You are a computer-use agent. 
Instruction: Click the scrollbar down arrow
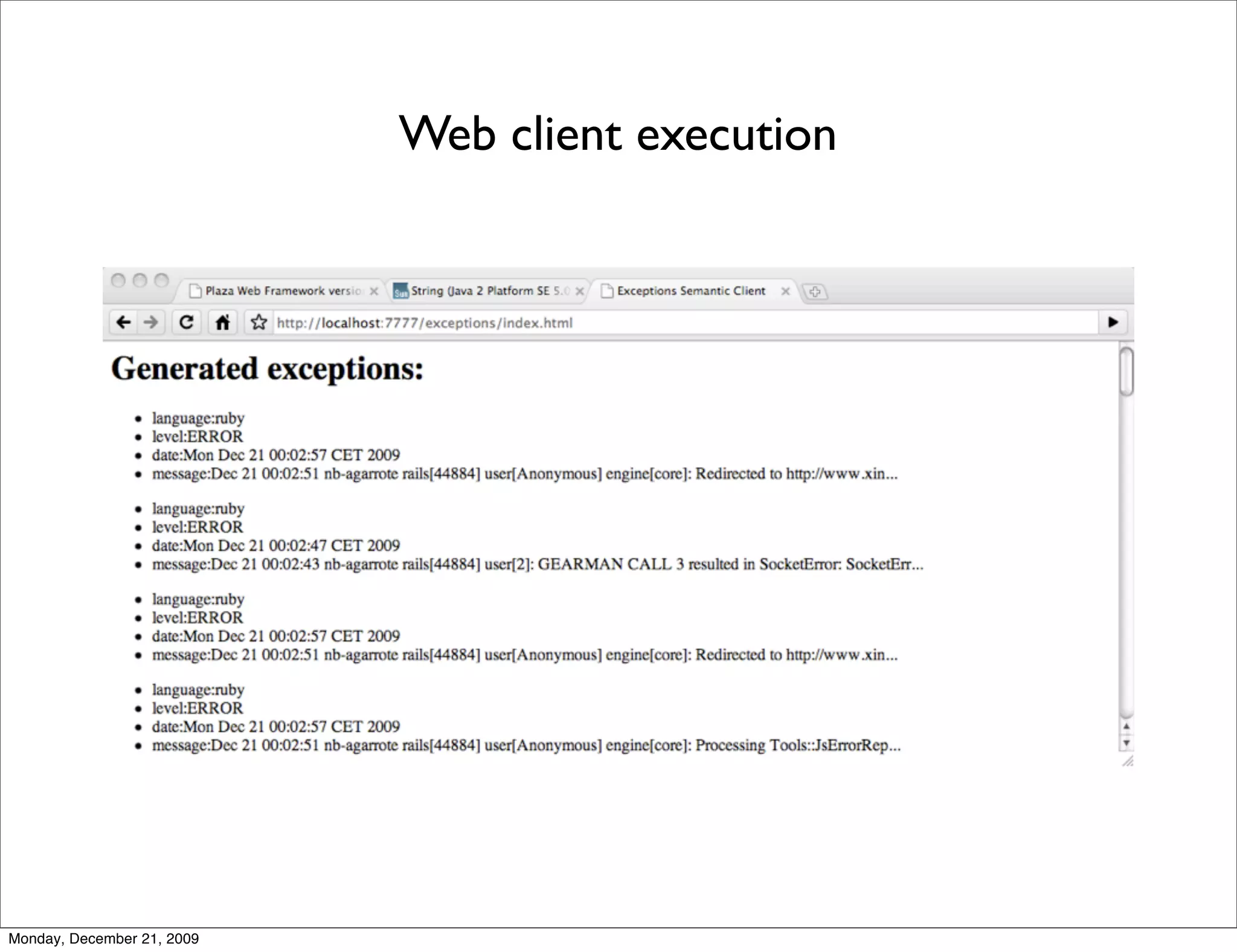(1126, 742)
